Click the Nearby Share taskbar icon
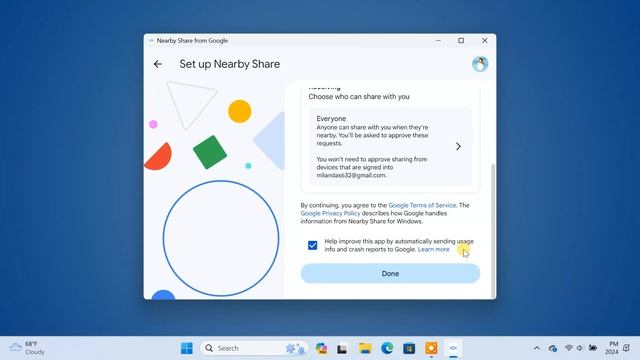 click(x=453, y=348)
